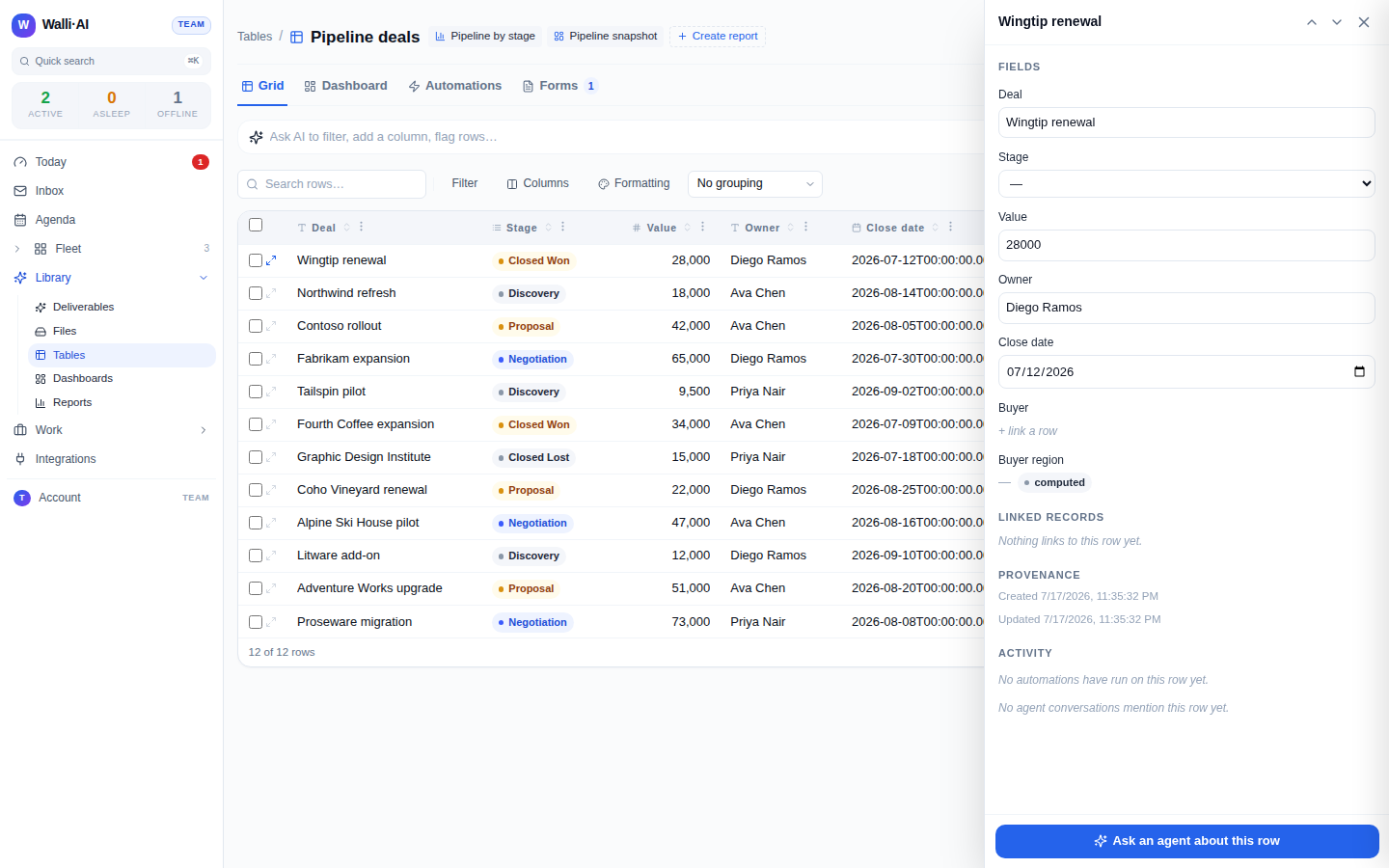Click the Create report button
Image resolution: width=1389 pixels, height=868 pixels.
[718, 37]
